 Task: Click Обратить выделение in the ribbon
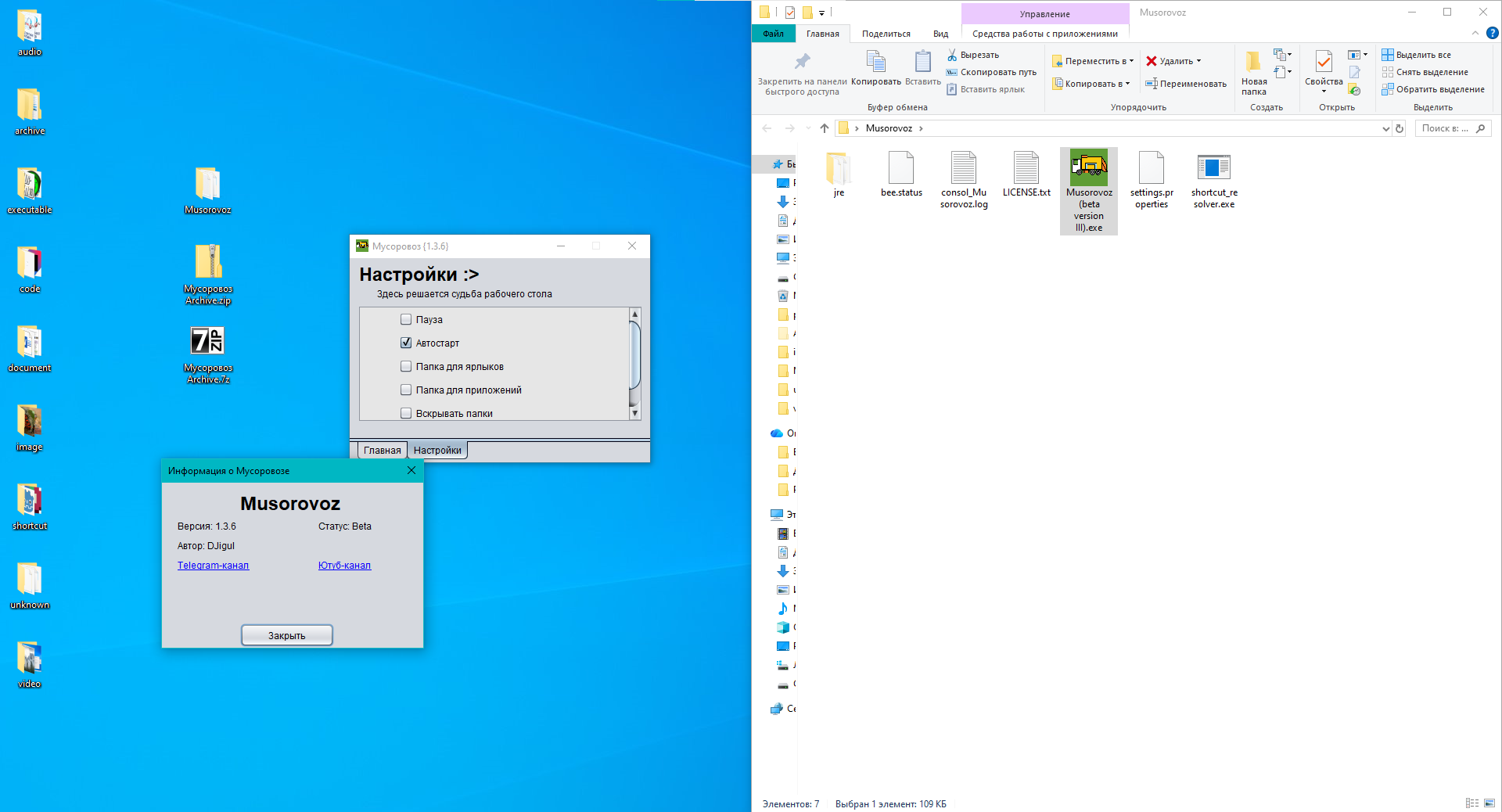1433,89
